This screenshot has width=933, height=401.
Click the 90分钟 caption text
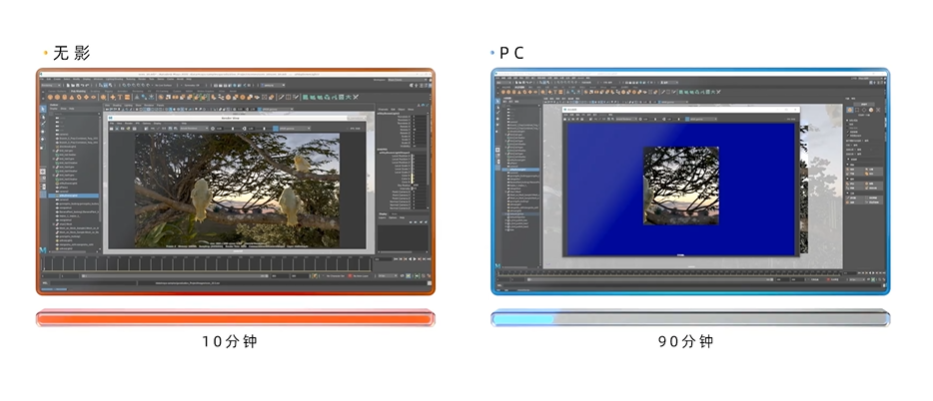tap(685, 342)
